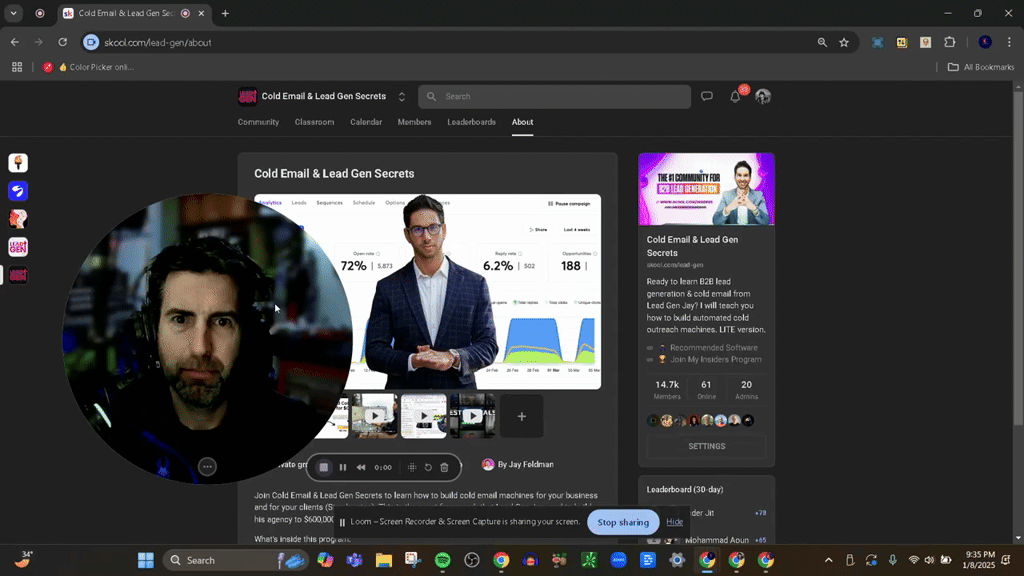Select the About tab
This screenshot has width=1024, height=576.
pyautogui.click(x=522, y=122)
